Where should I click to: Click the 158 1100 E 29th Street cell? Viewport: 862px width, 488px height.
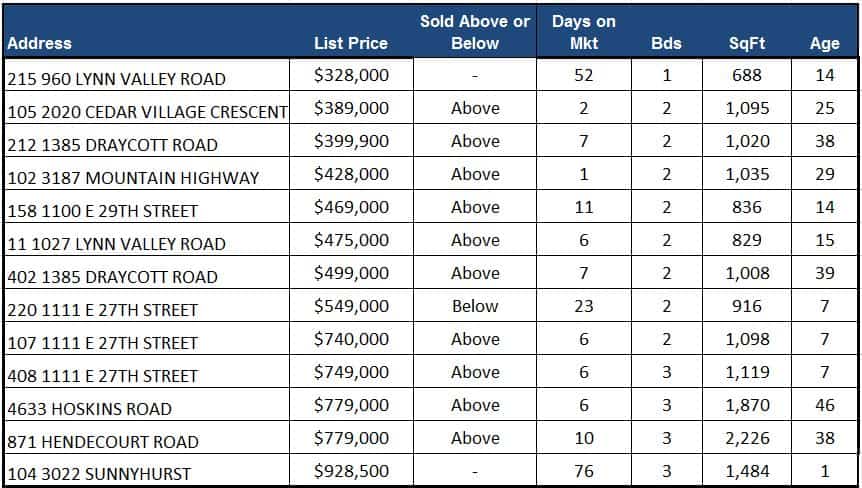[x=103, y=211]
